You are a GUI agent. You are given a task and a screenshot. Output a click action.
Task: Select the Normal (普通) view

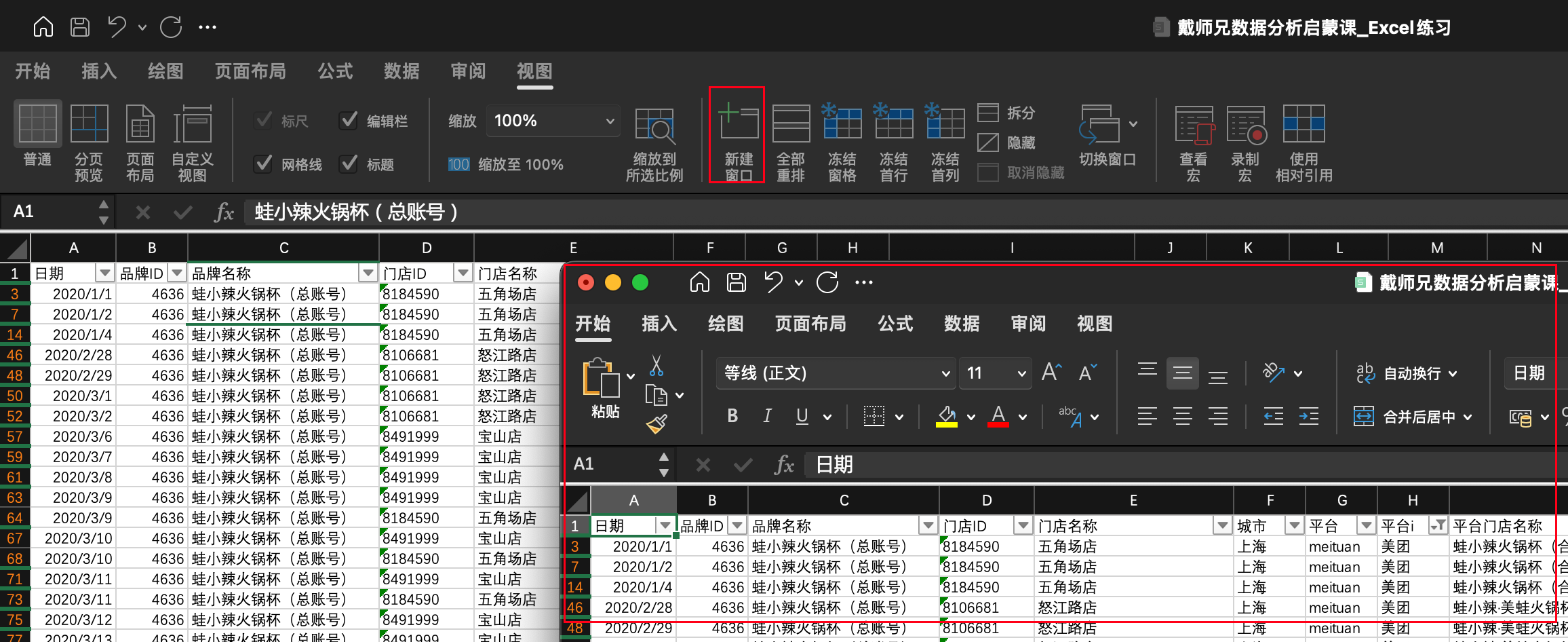[38, 134]
